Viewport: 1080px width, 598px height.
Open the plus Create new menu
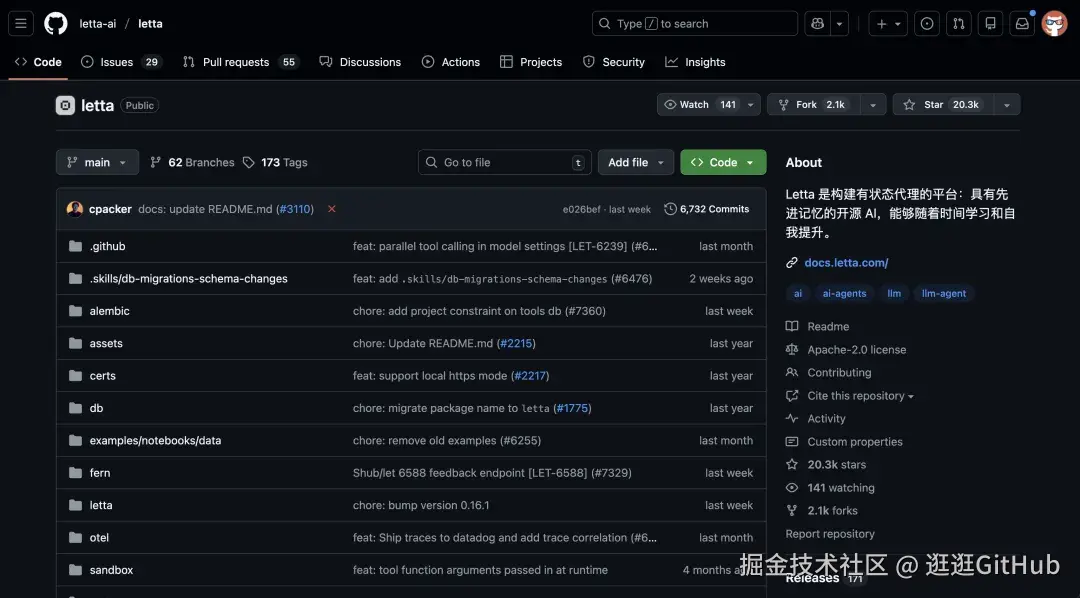click(888, 23)
